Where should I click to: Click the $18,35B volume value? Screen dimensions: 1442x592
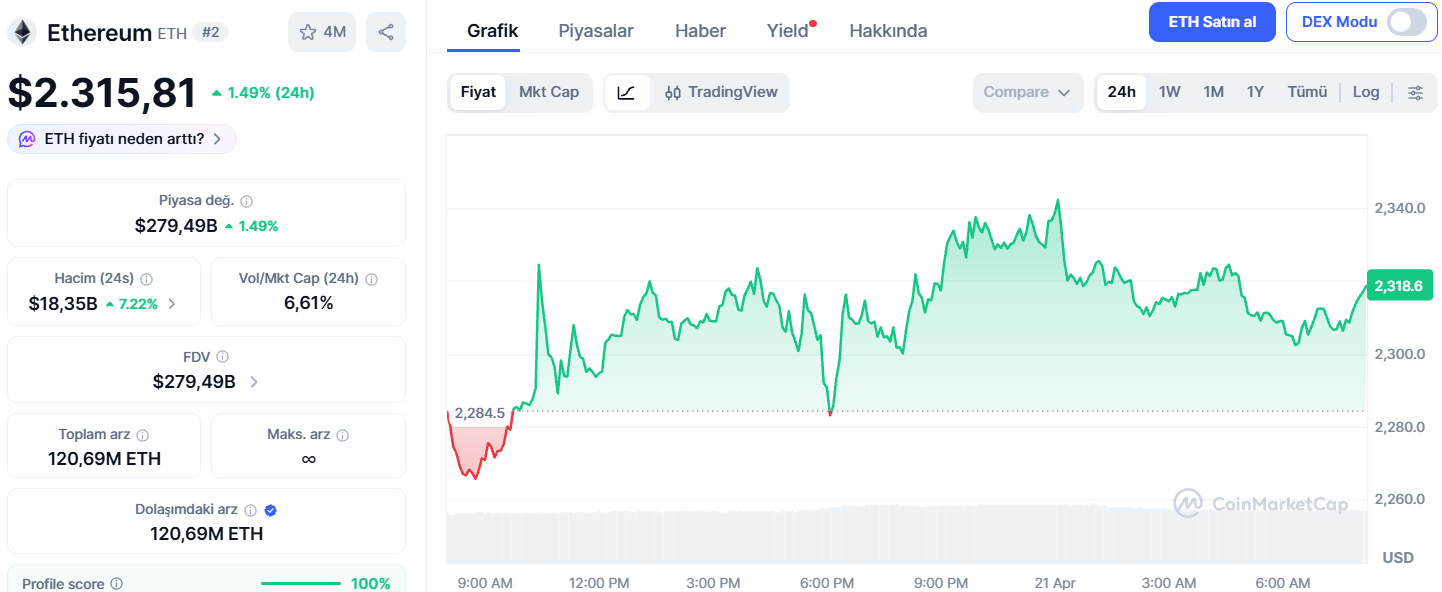[x=63, y=304]
